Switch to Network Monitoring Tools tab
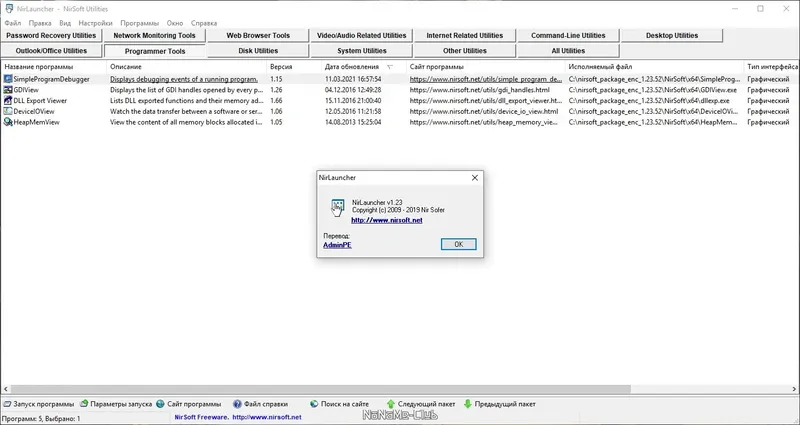 [155, 35]
